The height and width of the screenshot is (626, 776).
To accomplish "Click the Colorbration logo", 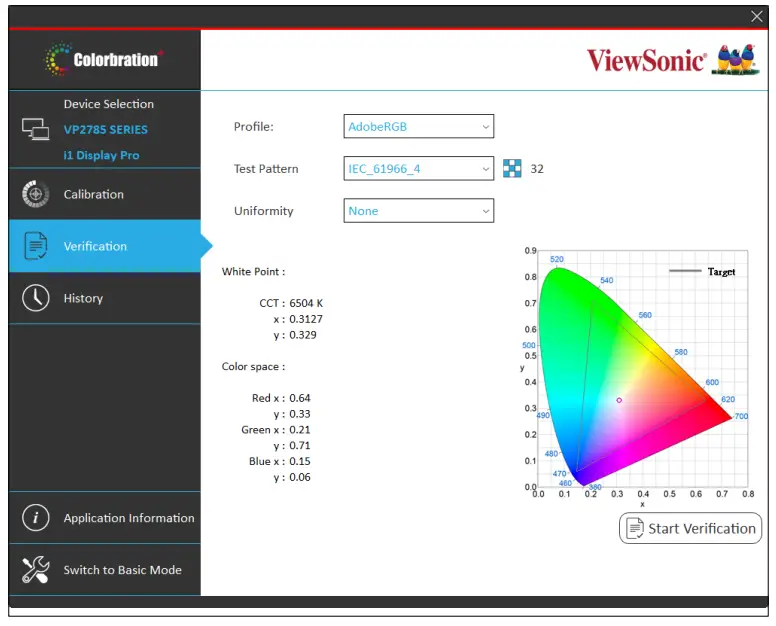I will coord(103,59).
